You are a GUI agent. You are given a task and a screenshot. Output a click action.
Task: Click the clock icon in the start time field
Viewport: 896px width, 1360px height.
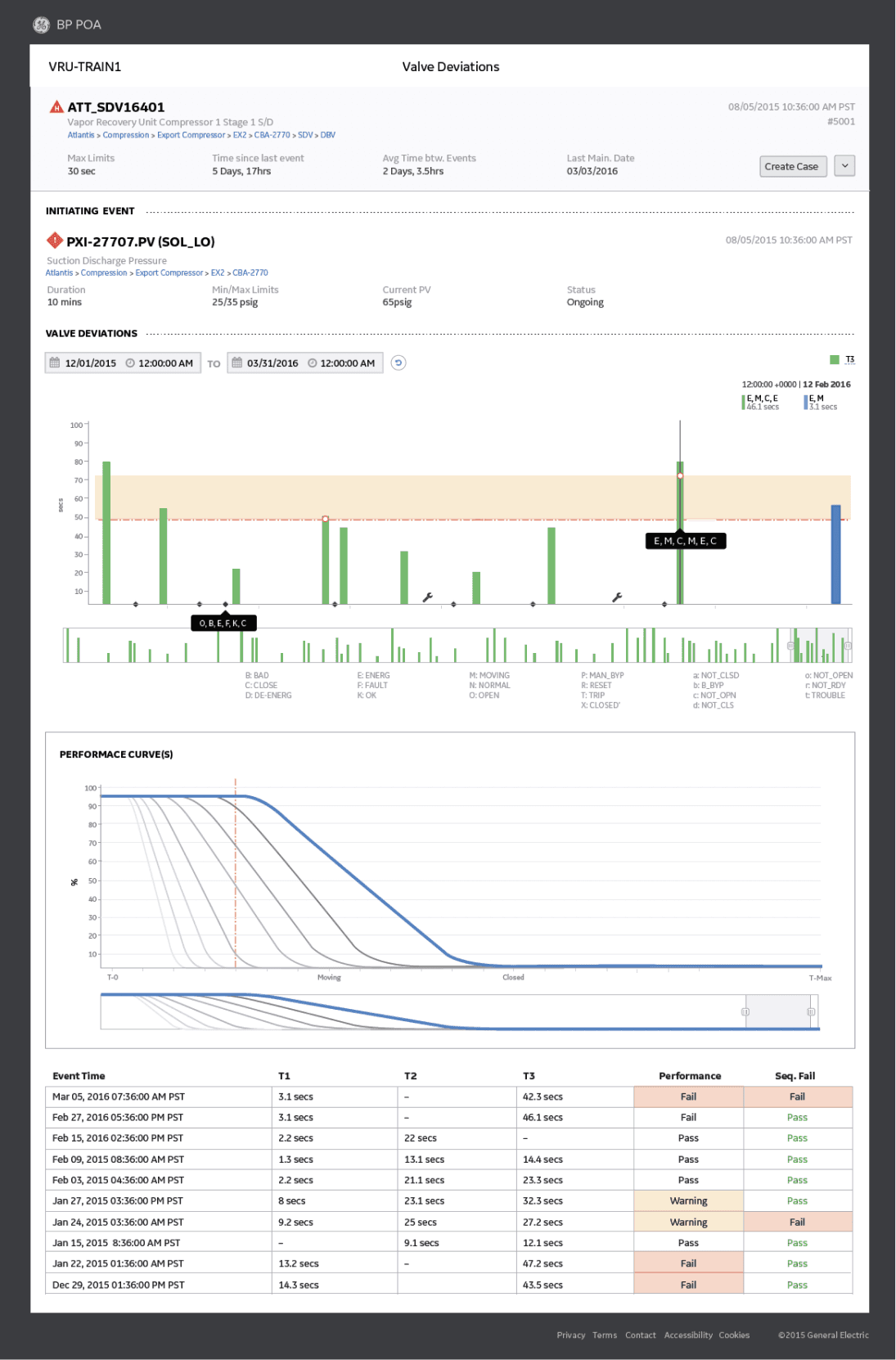pyautogui.click(x=130, y=363)
